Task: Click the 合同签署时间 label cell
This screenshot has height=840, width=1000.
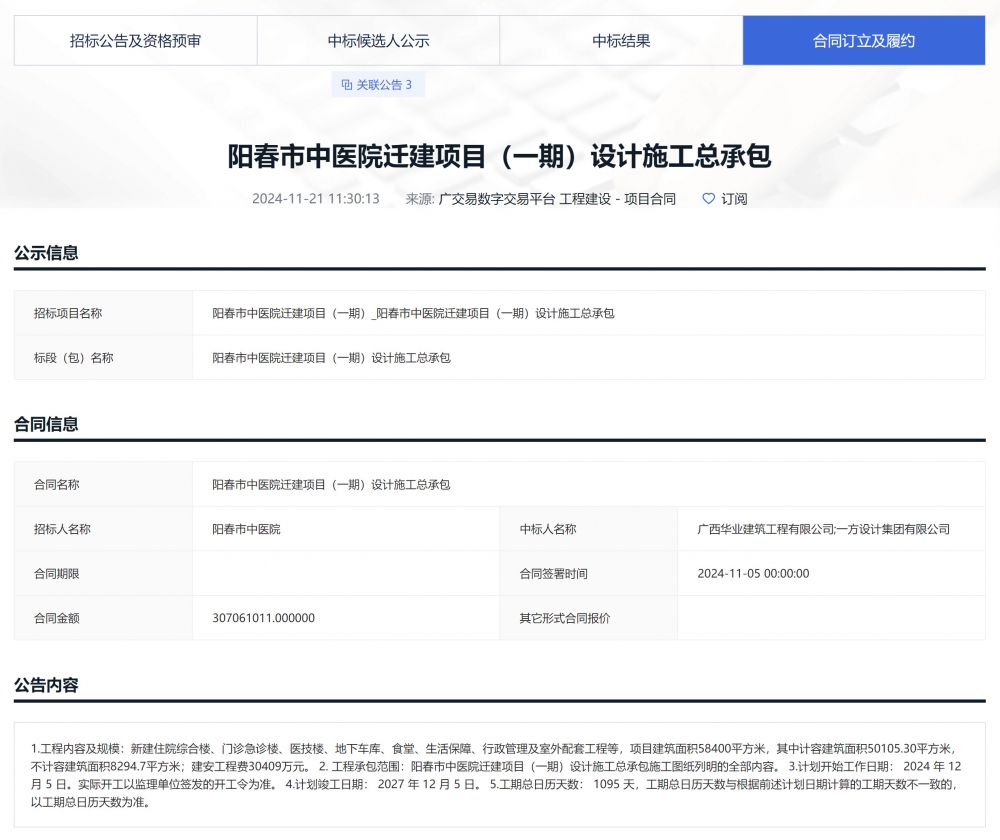Action: tap(588, 573)
